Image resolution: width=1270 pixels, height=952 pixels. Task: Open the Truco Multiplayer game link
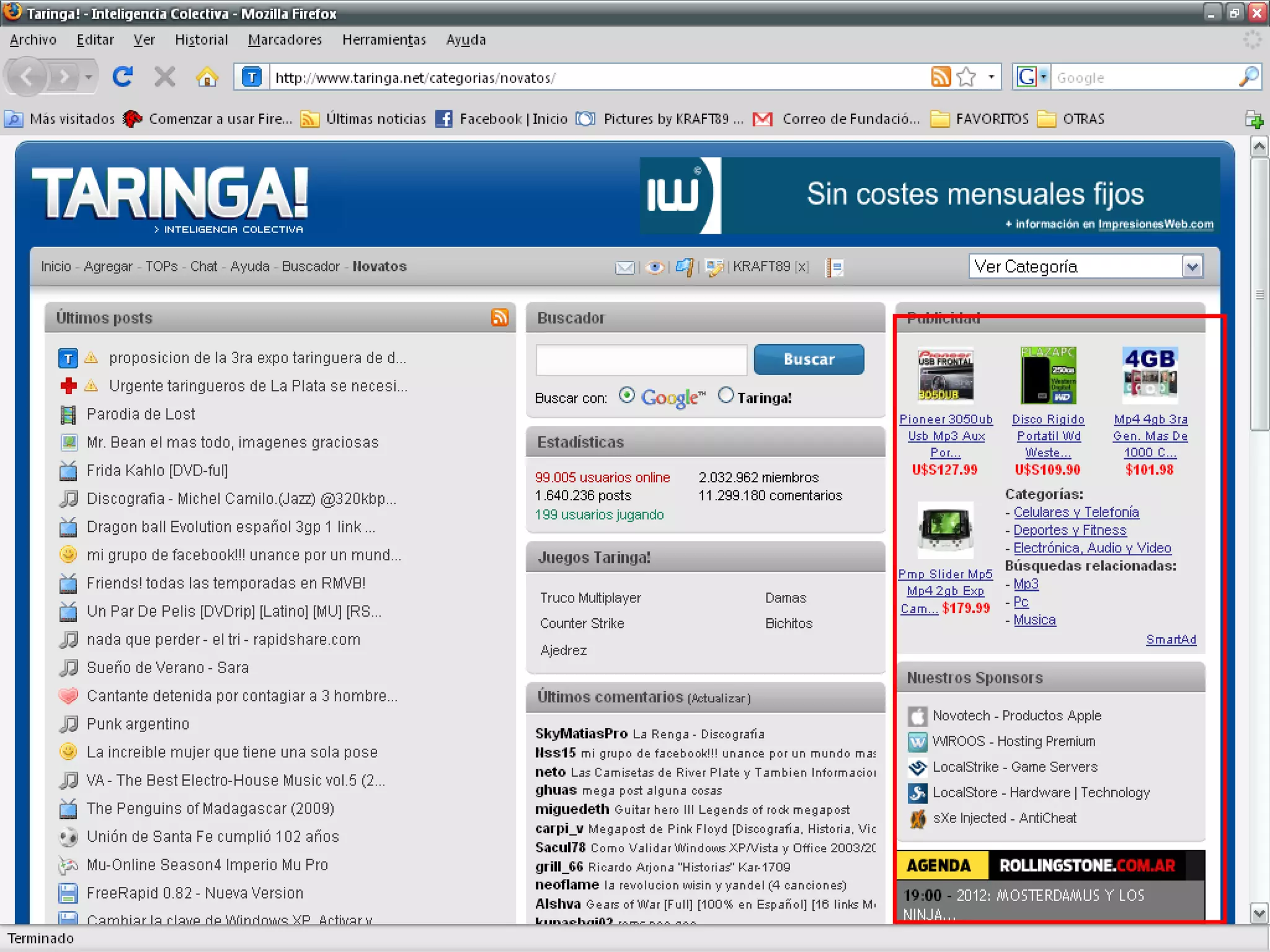point(590,598)
